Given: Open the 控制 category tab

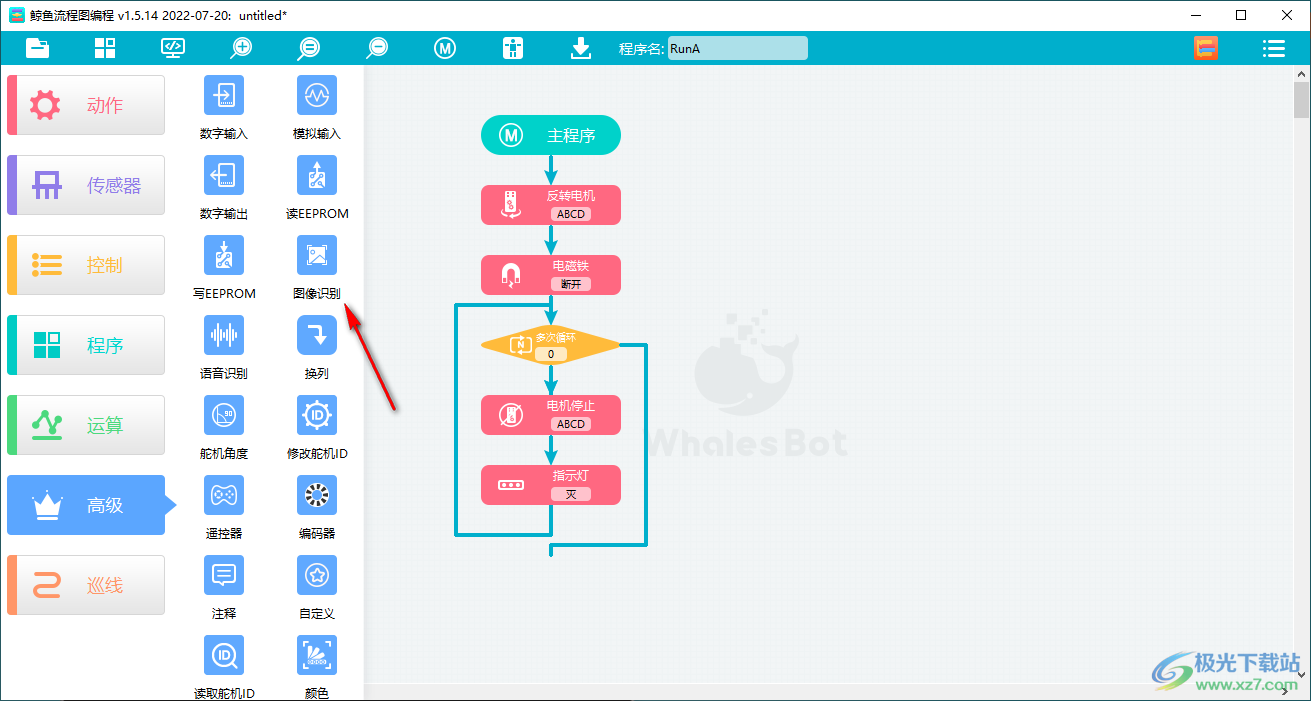Looking at the screenshot, I should pyautogui.click(x=86, y=265).
